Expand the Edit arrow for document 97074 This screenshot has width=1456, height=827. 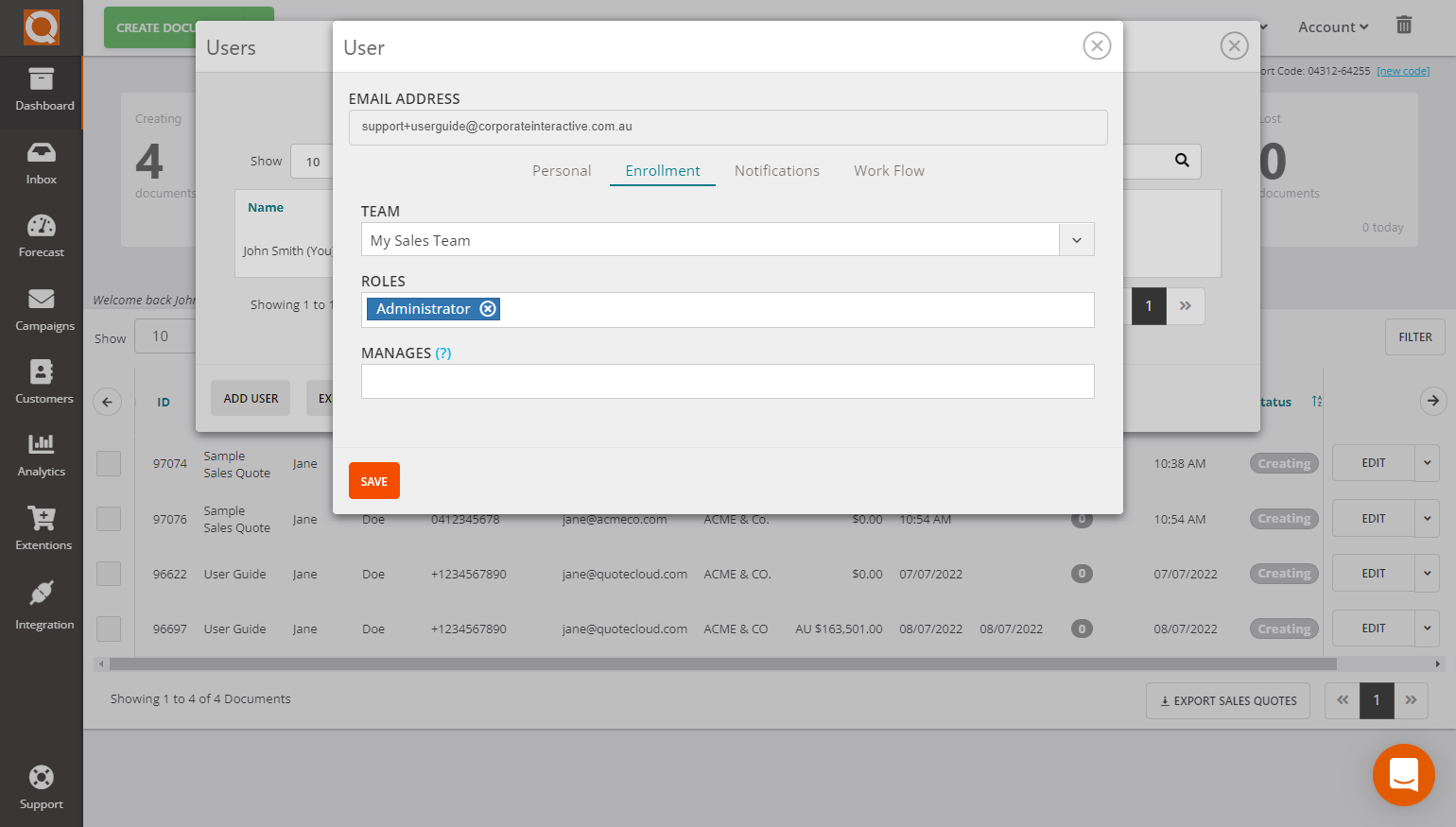pos(1427,463)
